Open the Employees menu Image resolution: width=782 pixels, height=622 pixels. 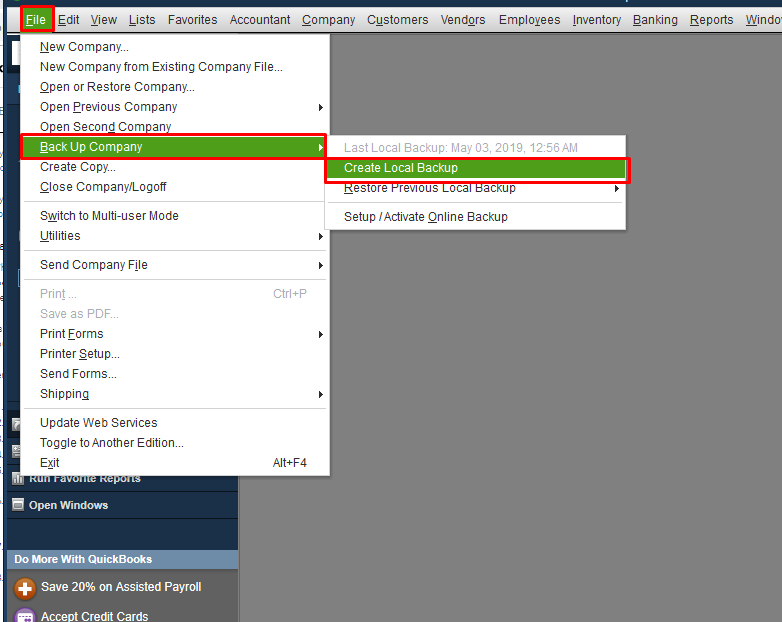529,20
